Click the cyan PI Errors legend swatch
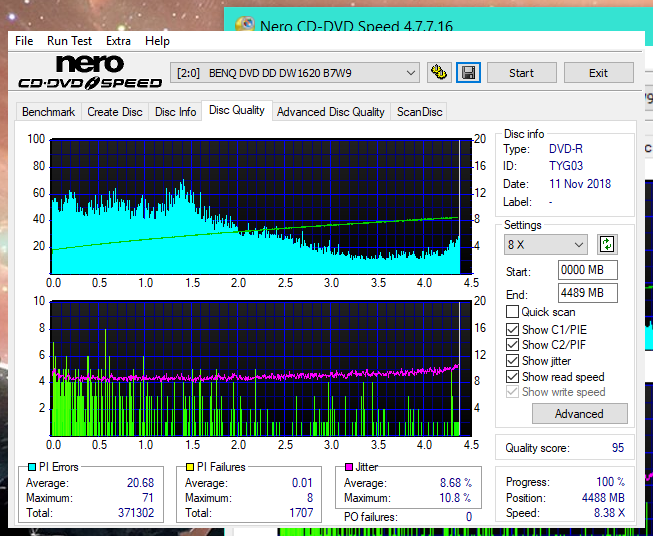The height and width of the screenshot is (536, 653). tap(32, 467)
